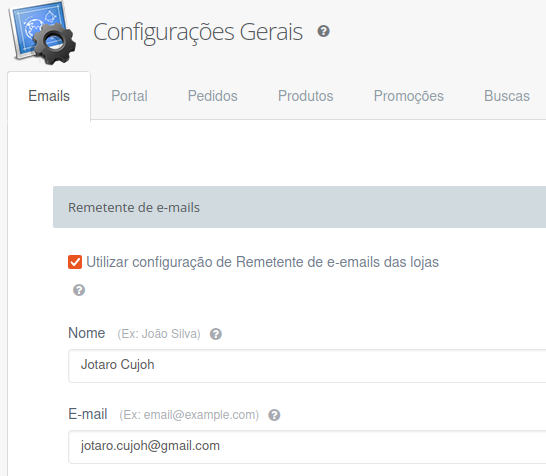
Task: Show help tooltip for the E-mail field
Action: 274,415
